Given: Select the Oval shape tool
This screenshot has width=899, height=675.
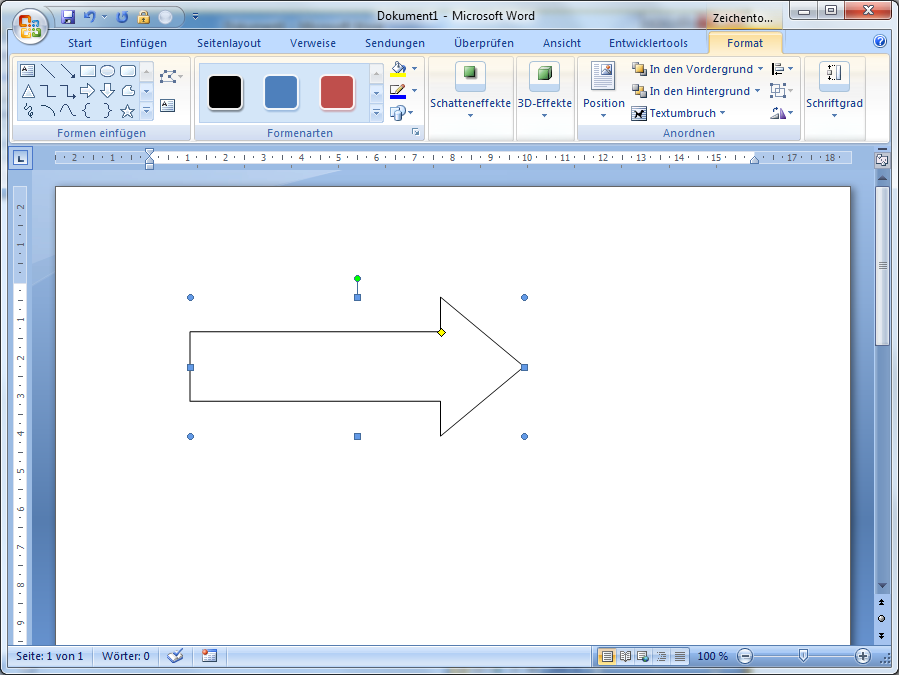Looking at the screenshot, I should pos(108,71).
